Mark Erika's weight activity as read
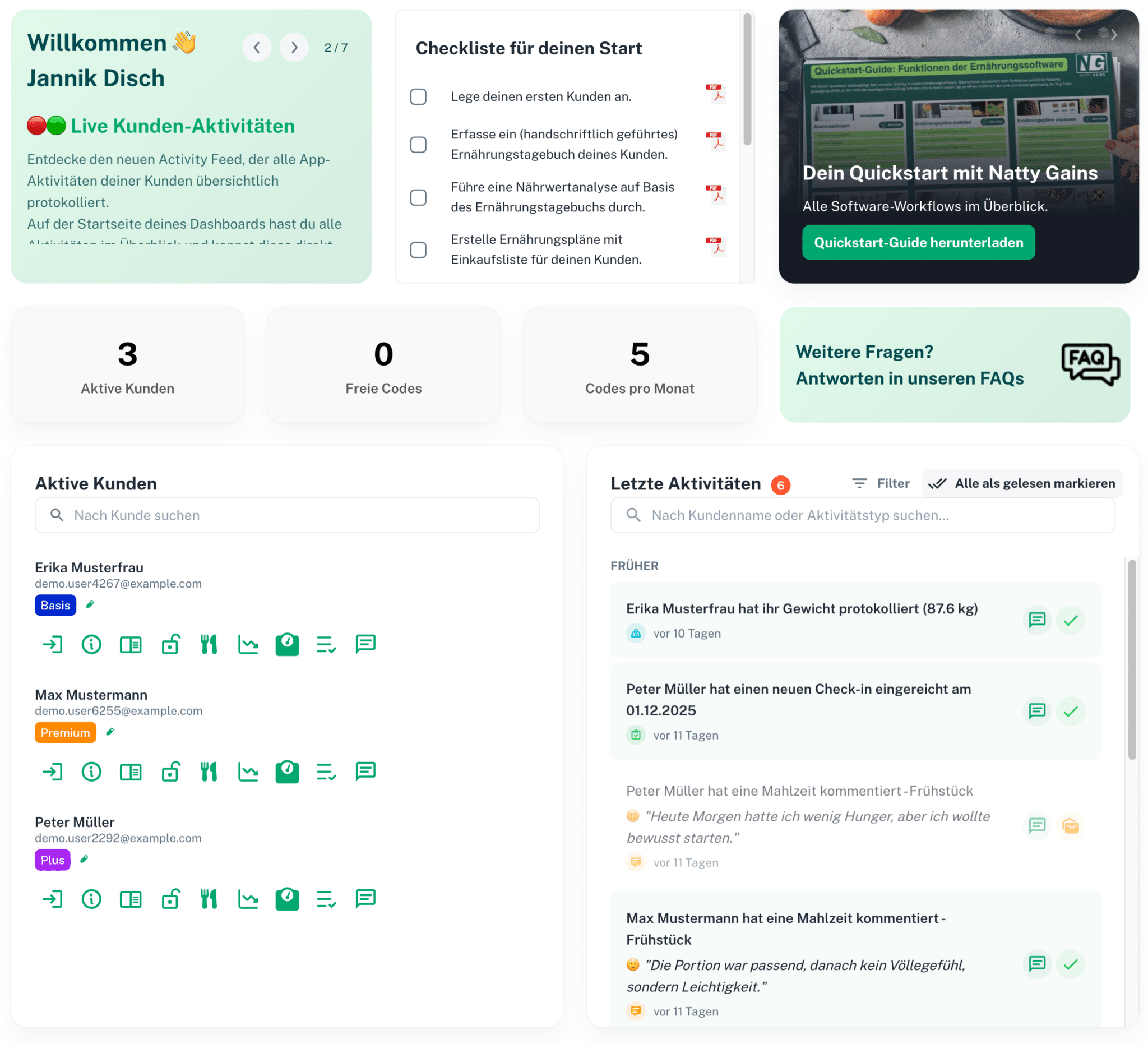Image resolution: width=1148 pixels, height=1044 pixels. (x=1070, y=620)
